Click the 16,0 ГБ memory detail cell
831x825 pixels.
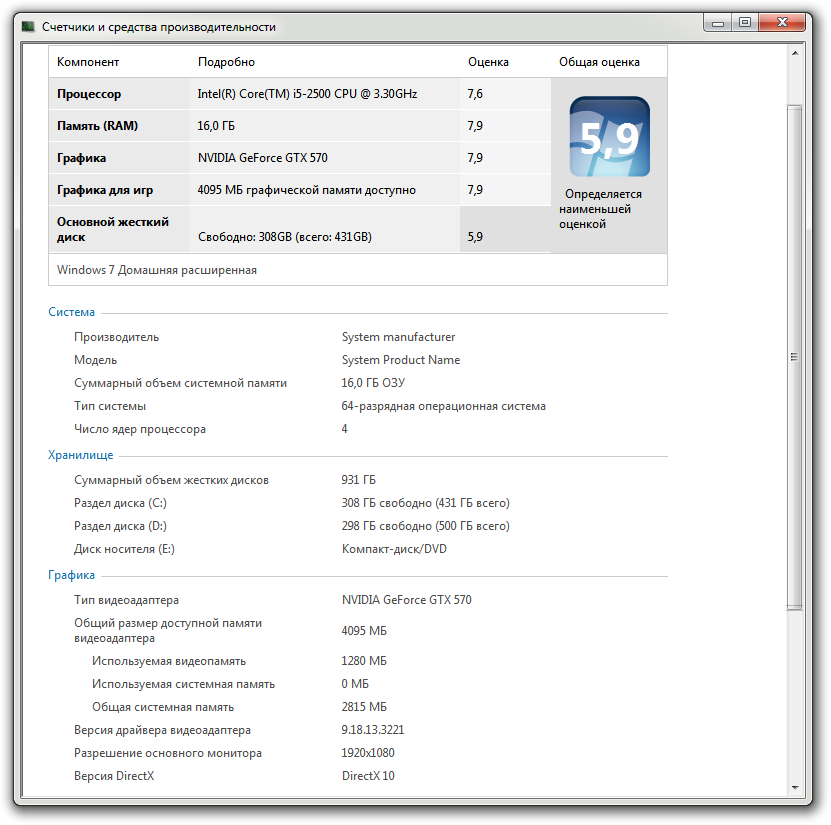tap(216, 126)
